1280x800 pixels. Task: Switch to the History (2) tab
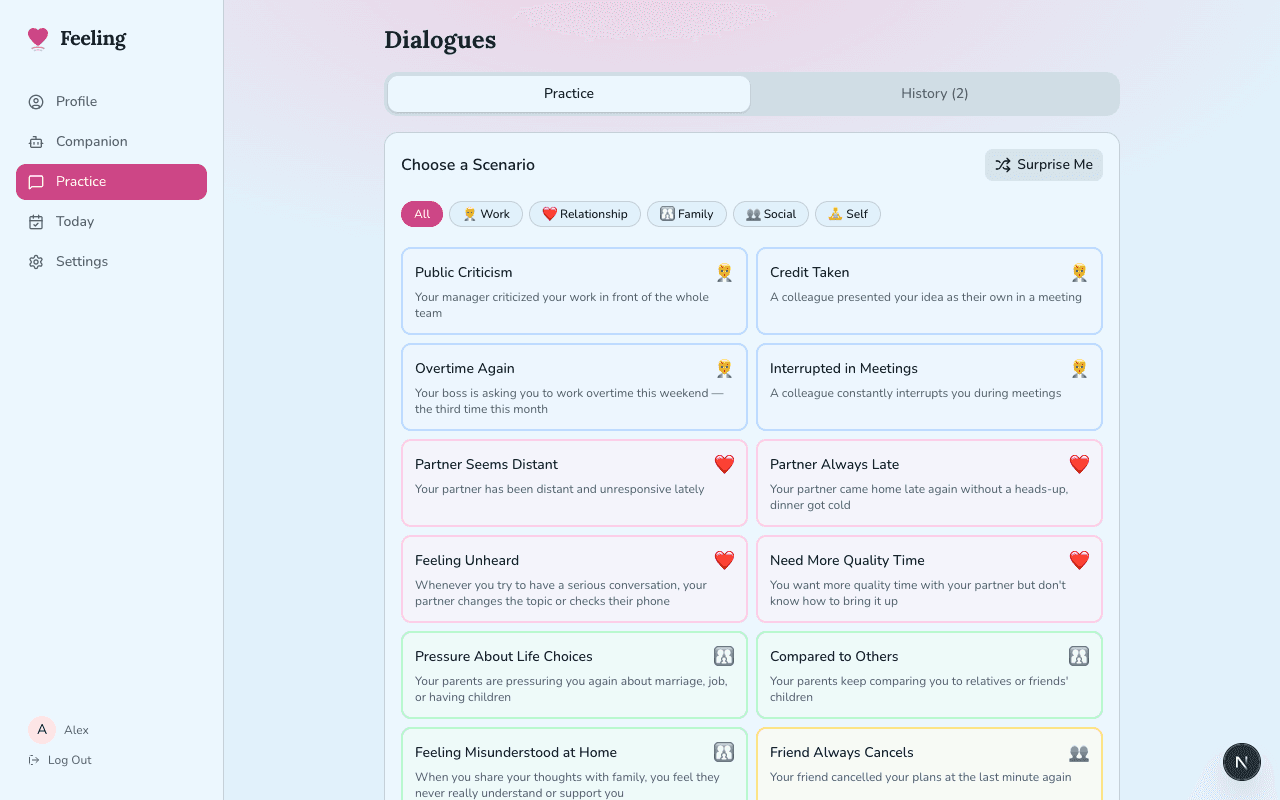[x=934, y=94]
